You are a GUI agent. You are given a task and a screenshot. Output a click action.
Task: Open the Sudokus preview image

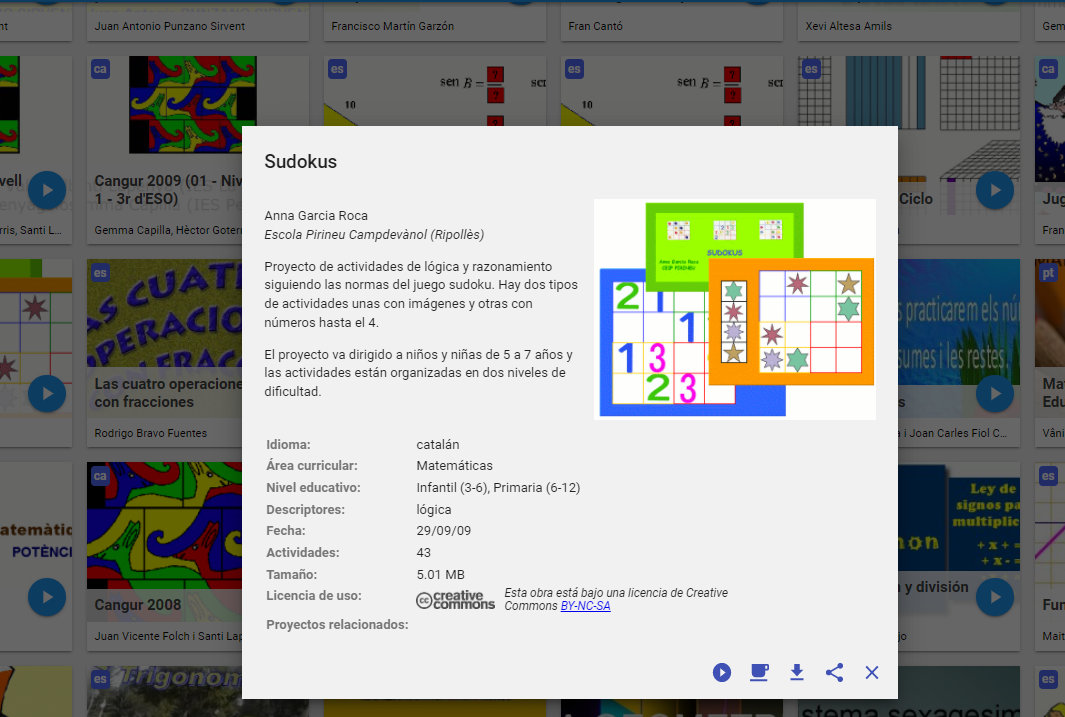[735, 307]
